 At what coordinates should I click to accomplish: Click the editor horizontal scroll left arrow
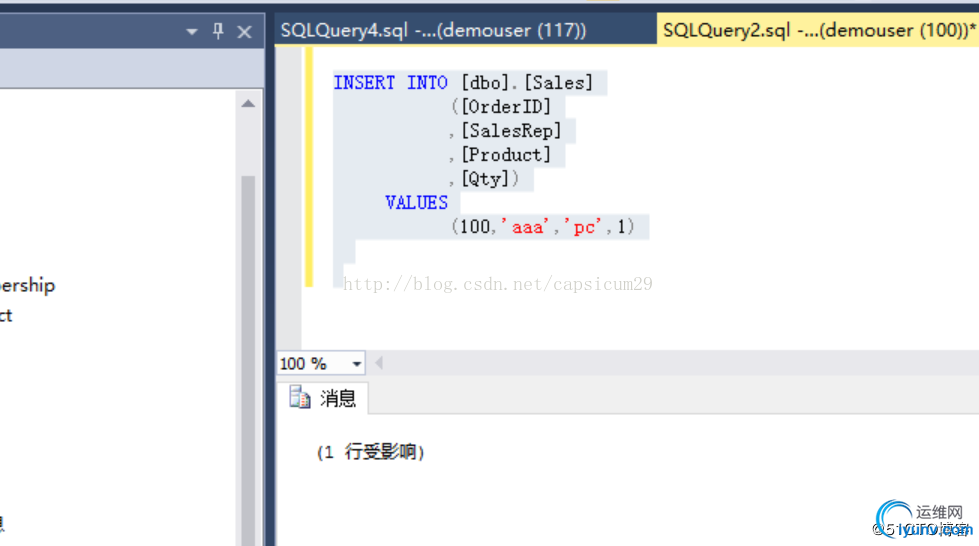[378, 363]
